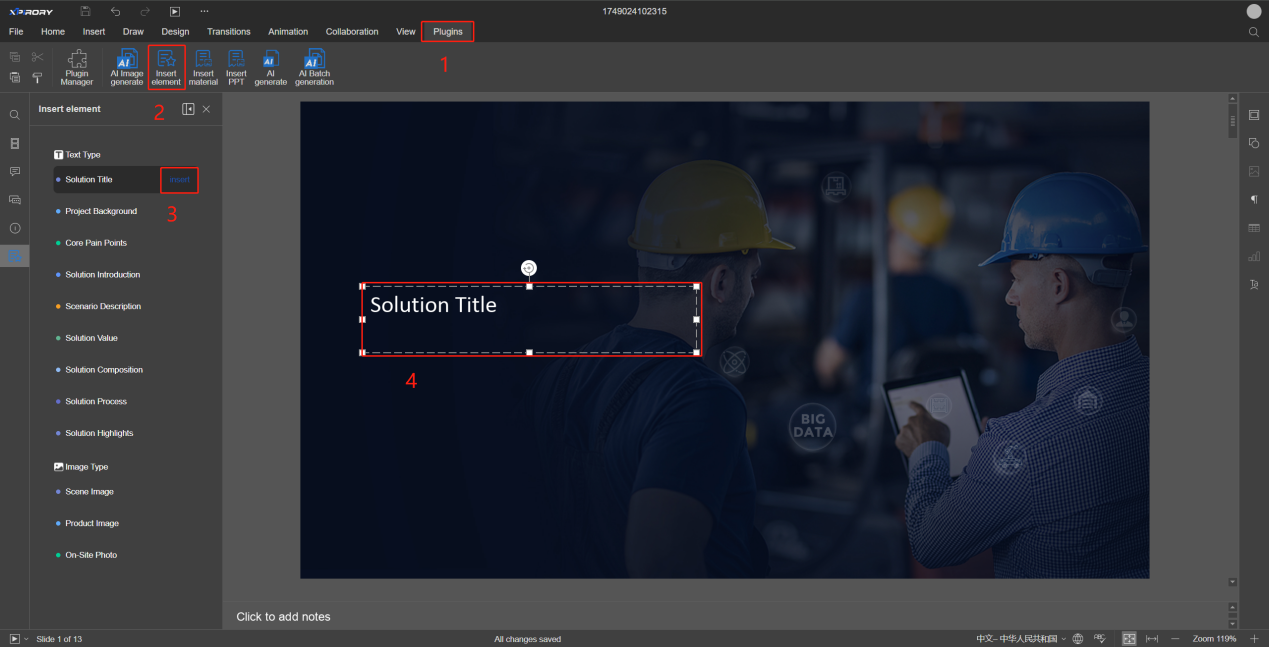The height and width of the screenshot is (647, 1269).
Task: Open the more options ellipsis in title bar
Action: click(x=205, y=11)
